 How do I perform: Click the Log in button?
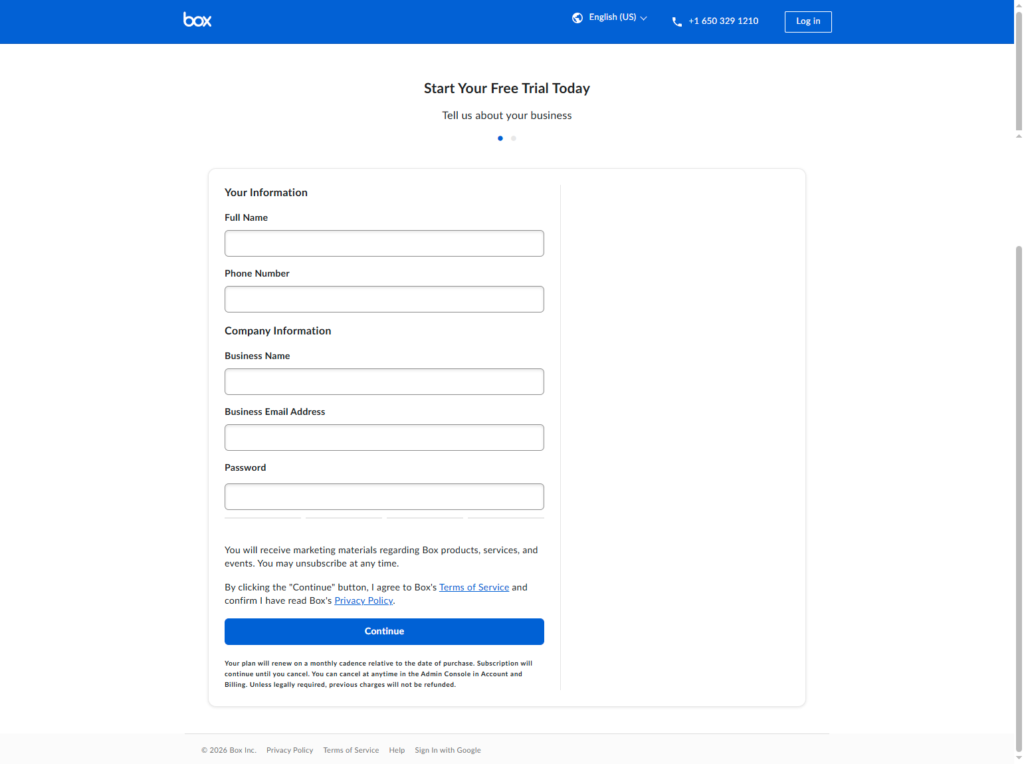[x=808, y=21]
